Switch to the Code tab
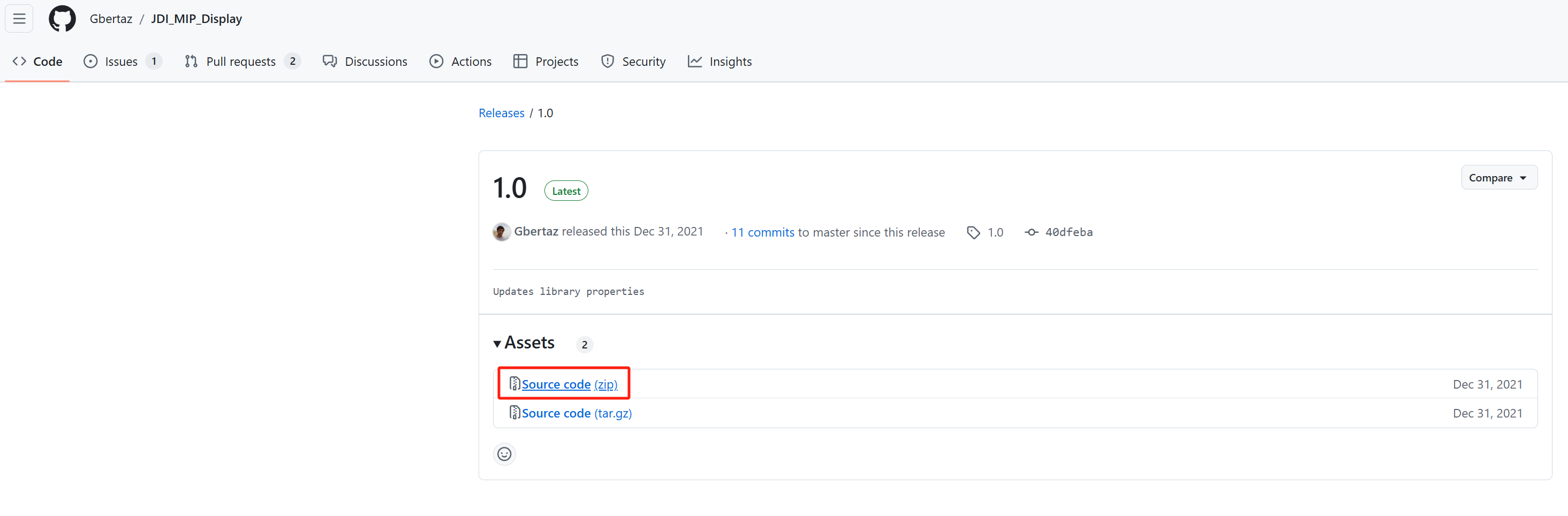 [37, 62]
